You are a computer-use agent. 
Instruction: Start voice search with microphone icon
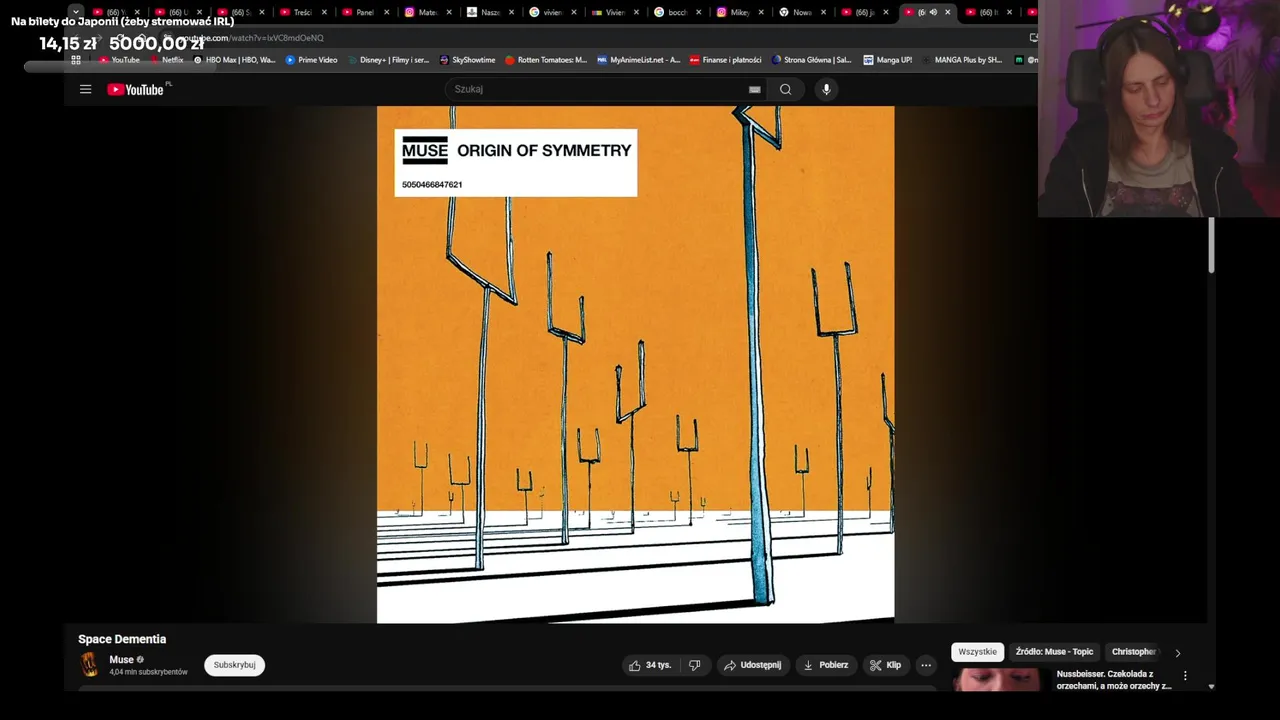(826, 89)
